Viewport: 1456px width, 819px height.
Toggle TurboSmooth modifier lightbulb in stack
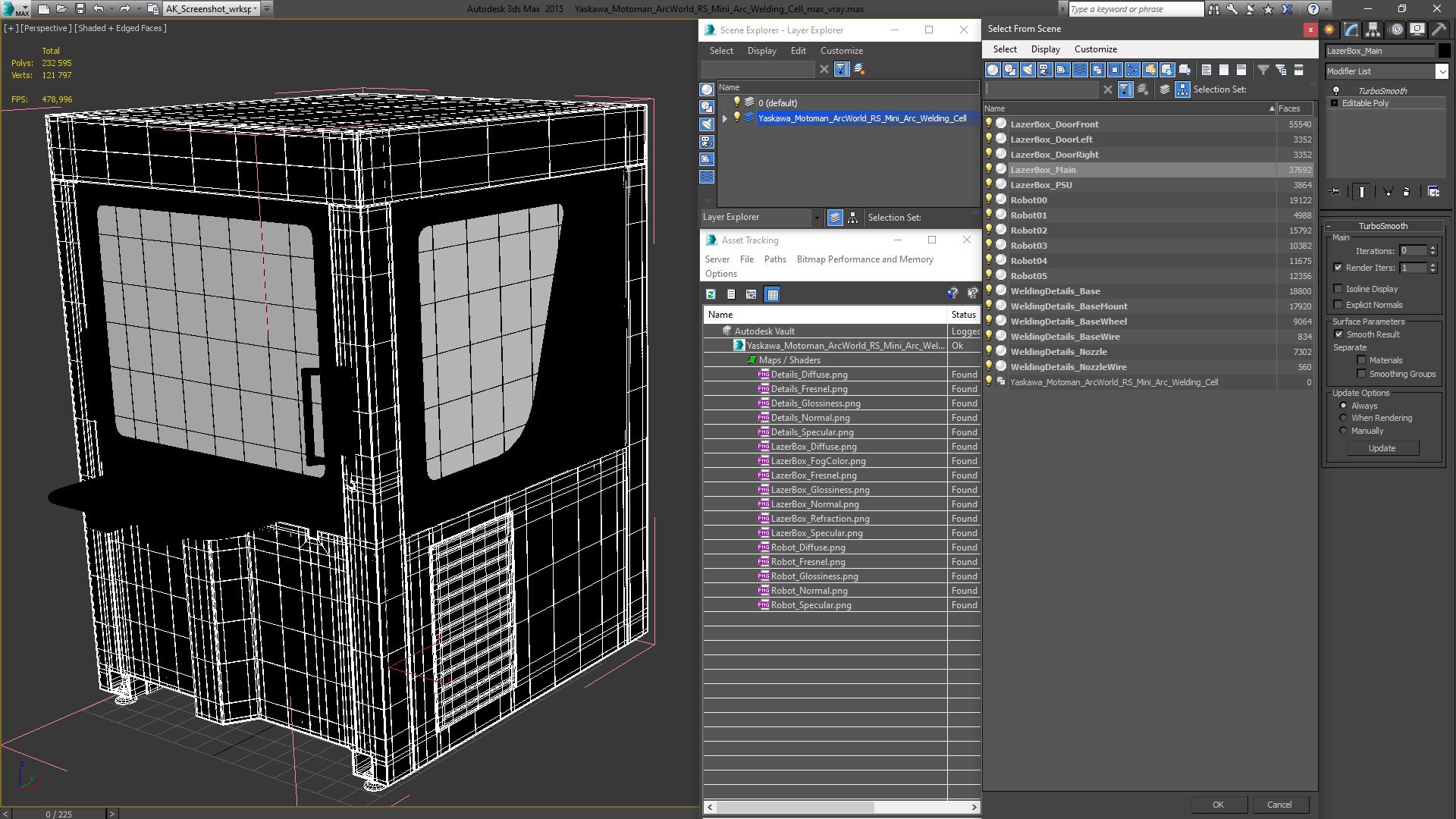pyautogui.click(x=1335, y=90)
